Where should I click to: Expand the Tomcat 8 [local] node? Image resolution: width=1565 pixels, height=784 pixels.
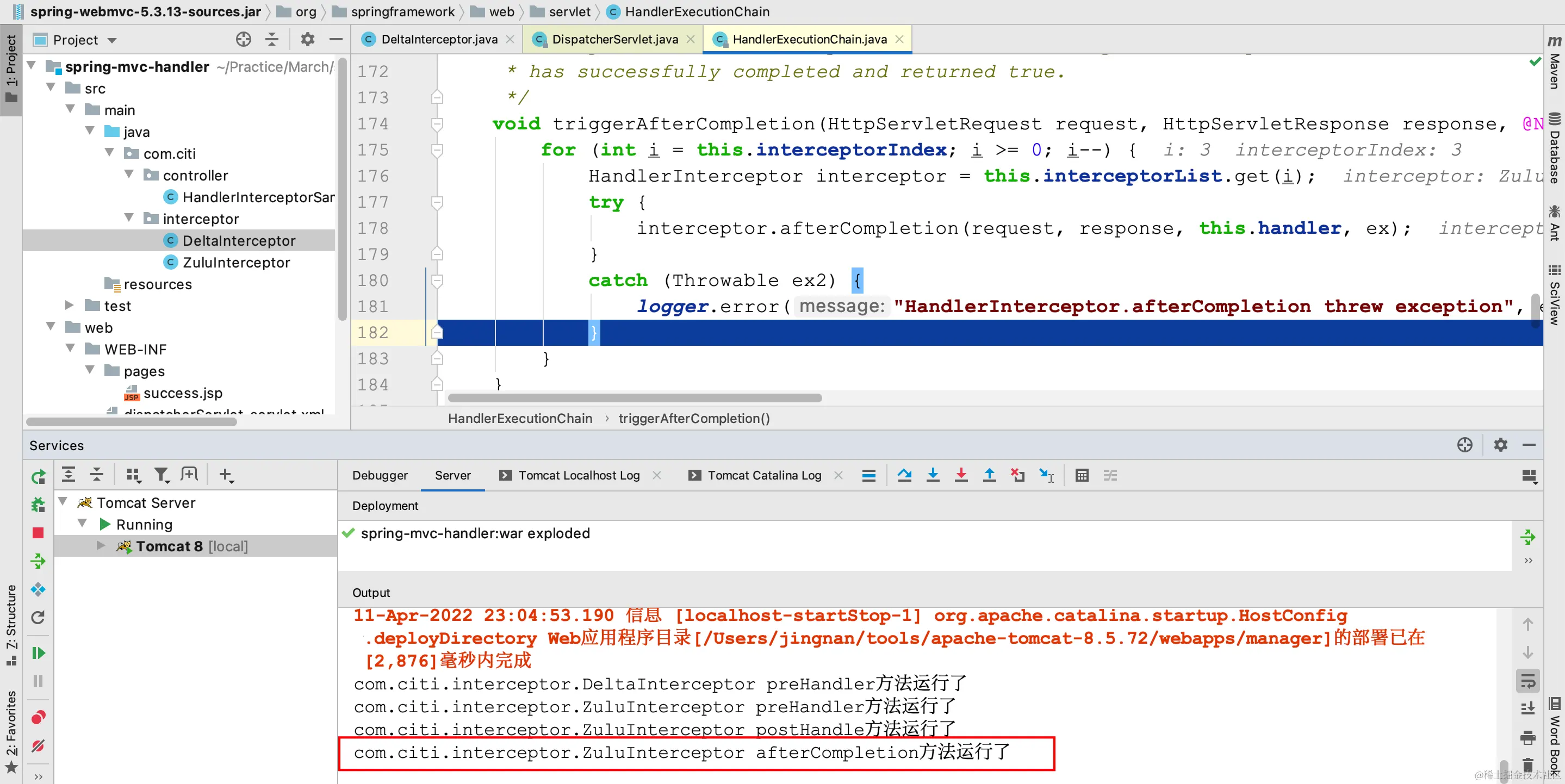pyautogui.click(x=101, y=545)
